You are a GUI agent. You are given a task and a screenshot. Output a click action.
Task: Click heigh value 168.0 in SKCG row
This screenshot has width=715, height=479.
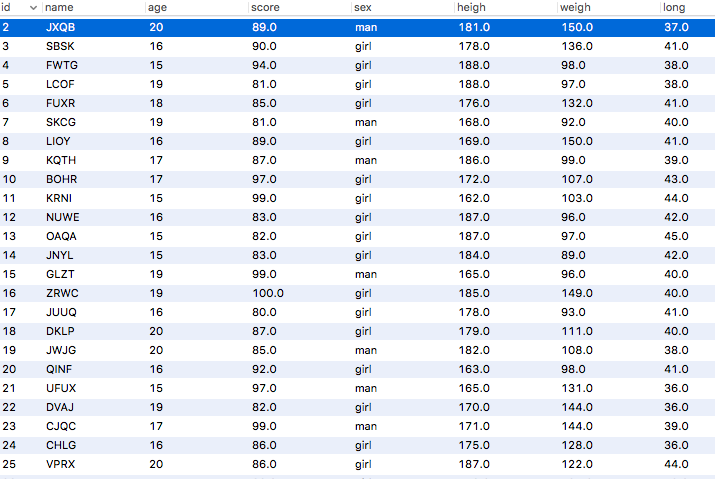(x=474, y=122)
